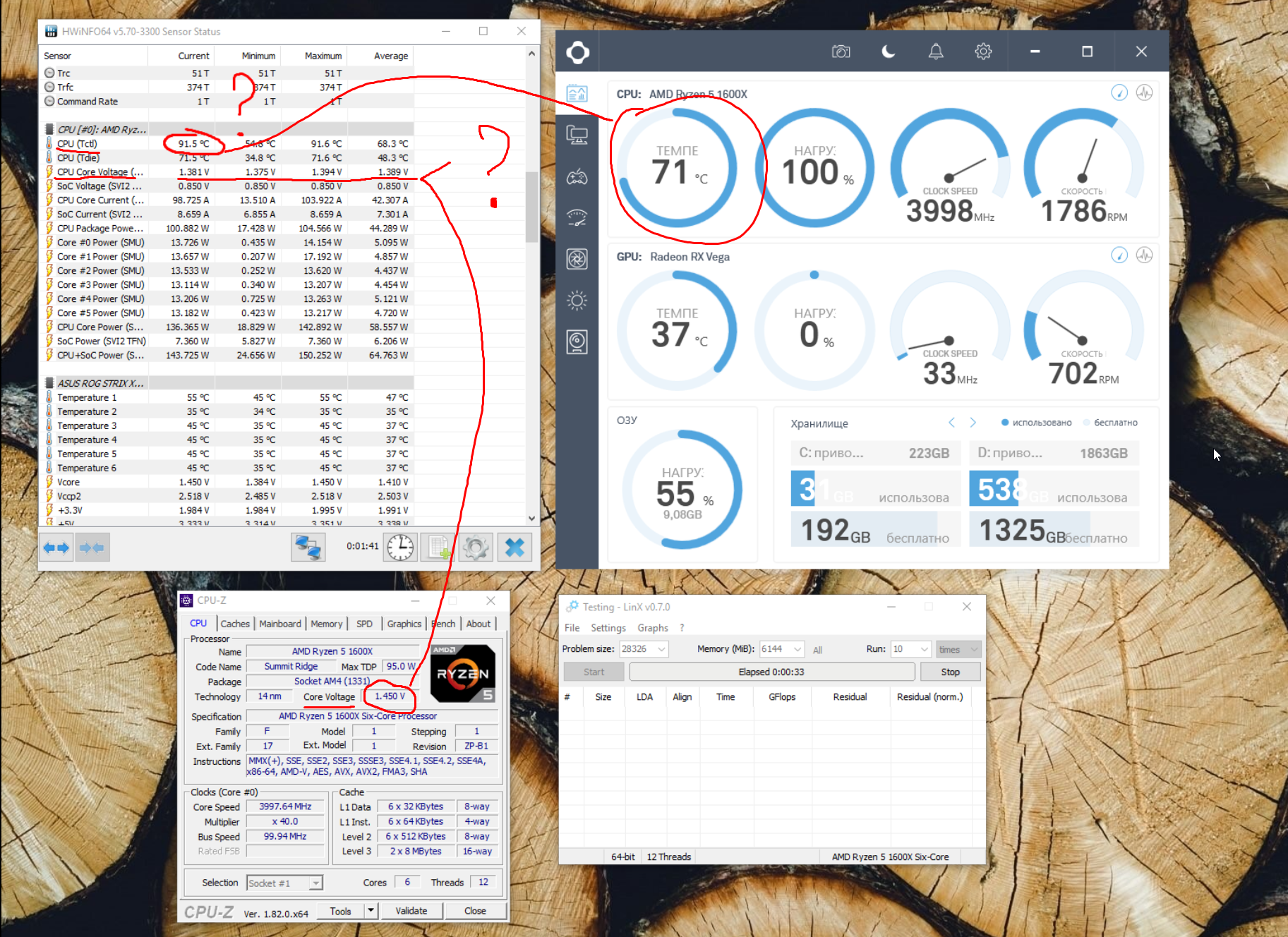Close sensors with the blue X button
This screenshot has height=937, width=1288.
click(514, 548)
